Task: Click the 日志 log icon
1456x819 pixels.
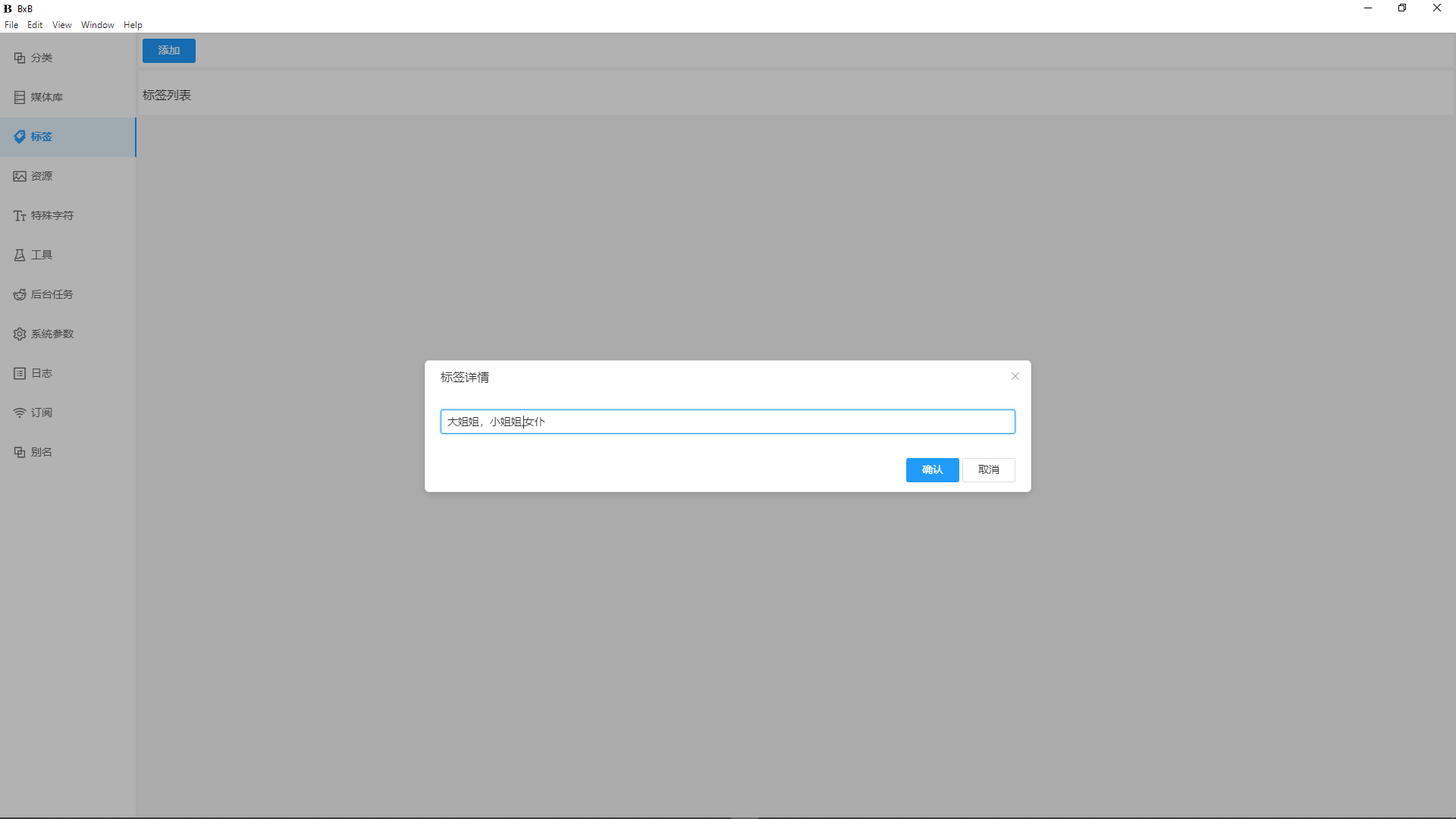Action: [20, 373]
